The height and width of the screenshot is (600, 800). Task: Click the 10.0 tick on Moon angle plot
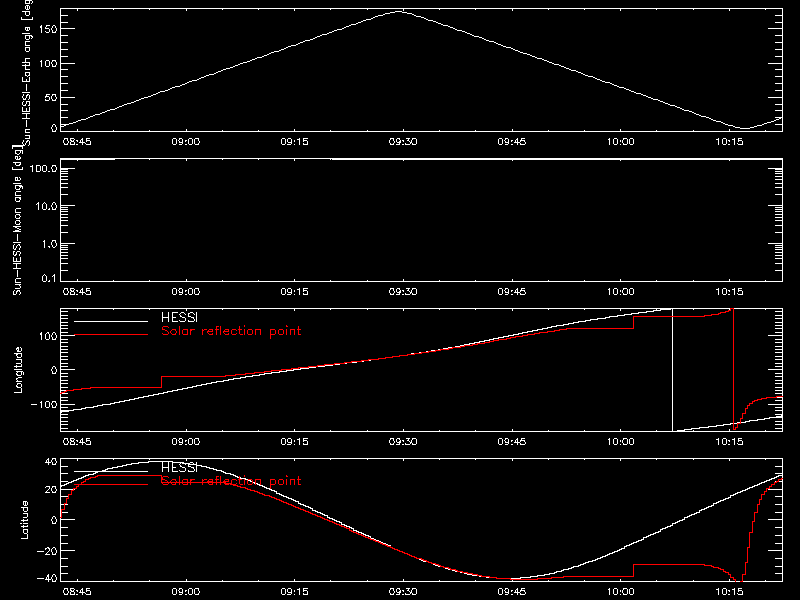click(46, 206)
